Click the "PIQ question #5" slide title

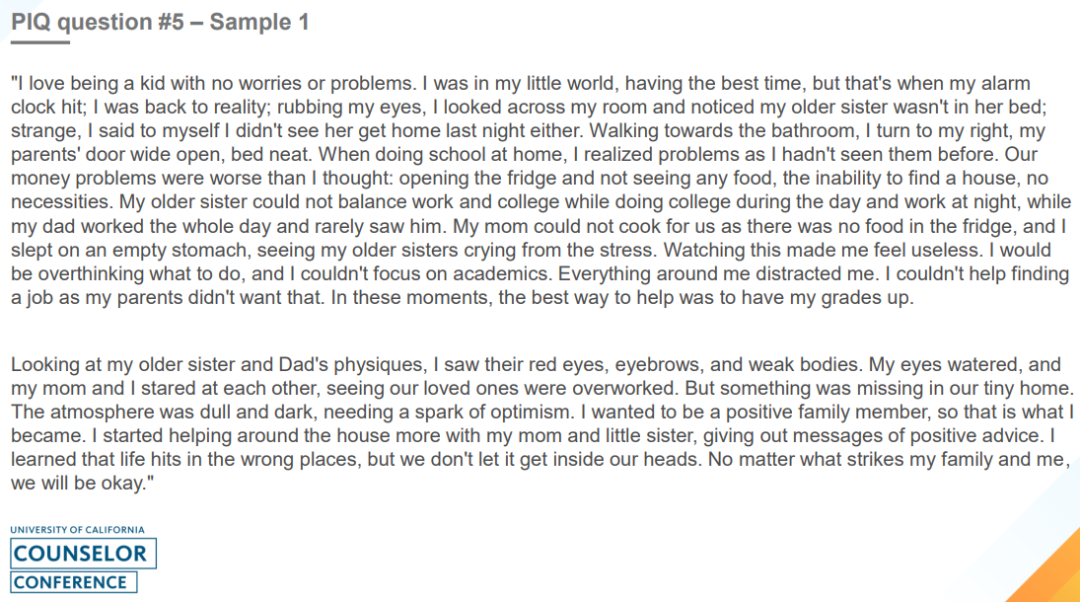tap(98, 22)
